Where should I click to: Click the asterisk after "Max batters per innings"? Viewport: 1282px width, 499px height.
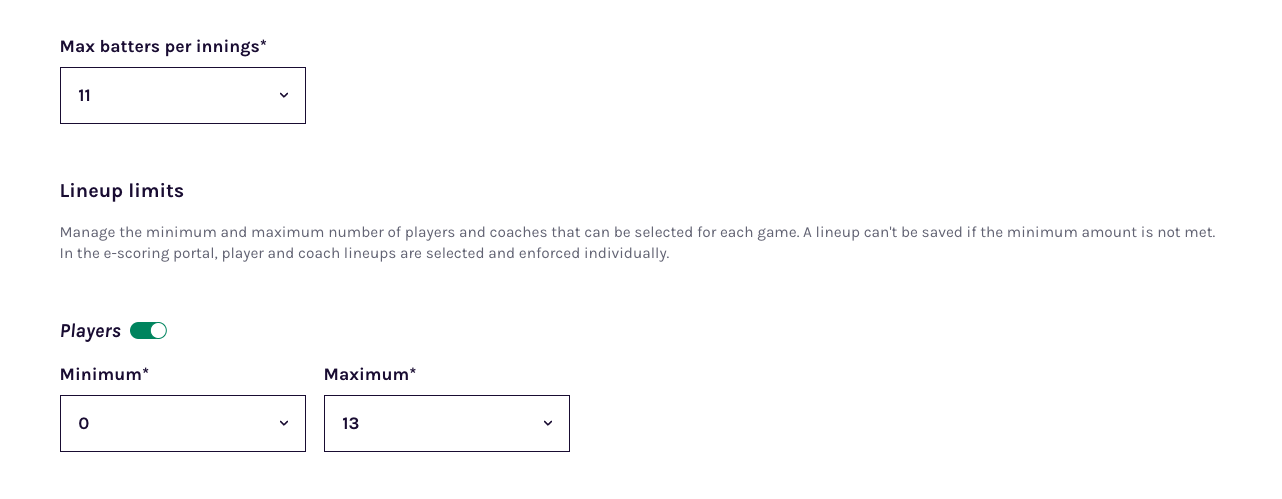point(263,44)
